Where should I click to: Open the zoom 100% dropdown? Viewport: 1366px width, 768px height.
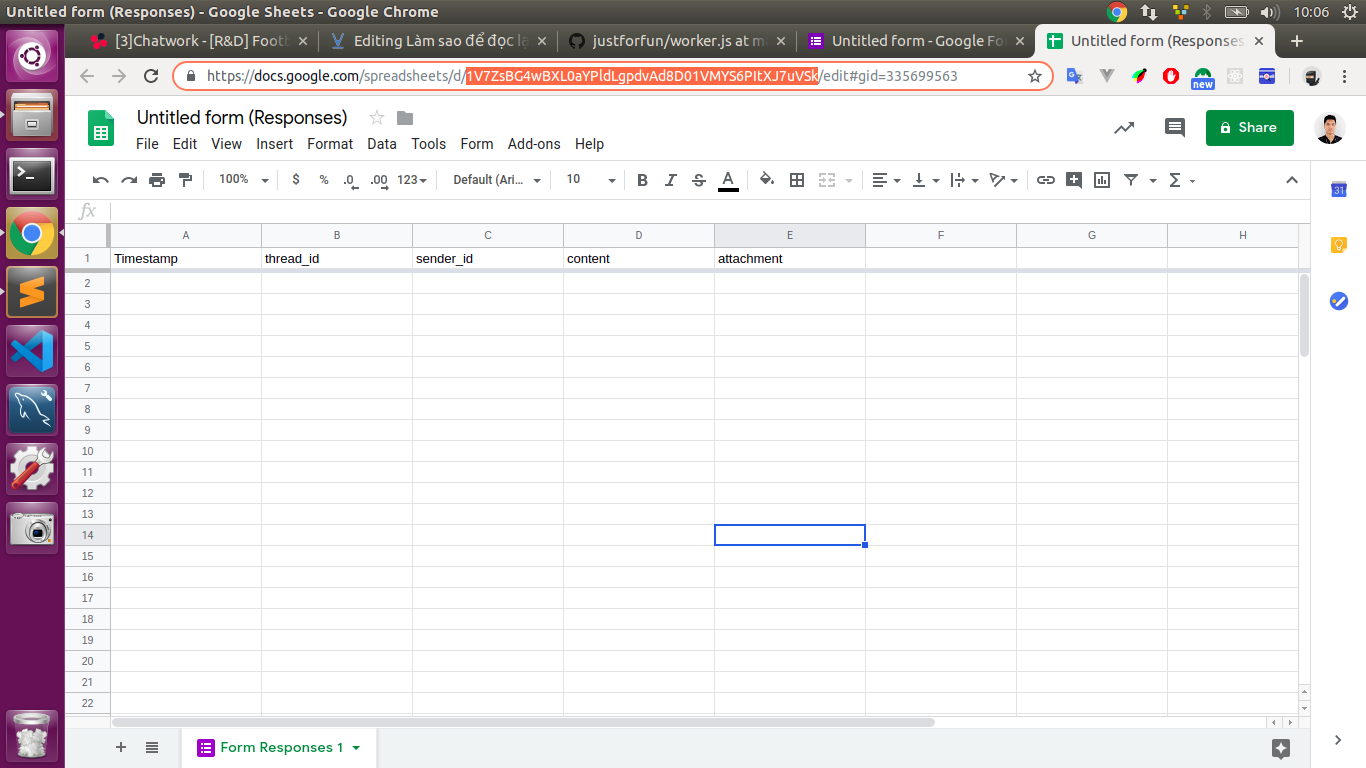click(x=244, y=180)
